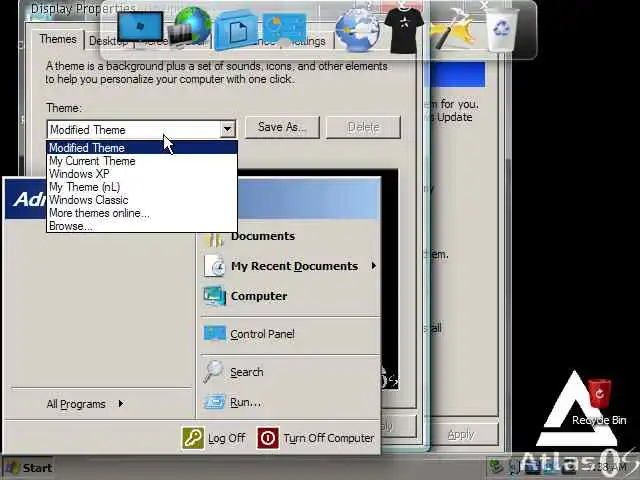Click the Documents folder icon in Start menu
The width and height of the screenshot is (640, 480).
215,238
